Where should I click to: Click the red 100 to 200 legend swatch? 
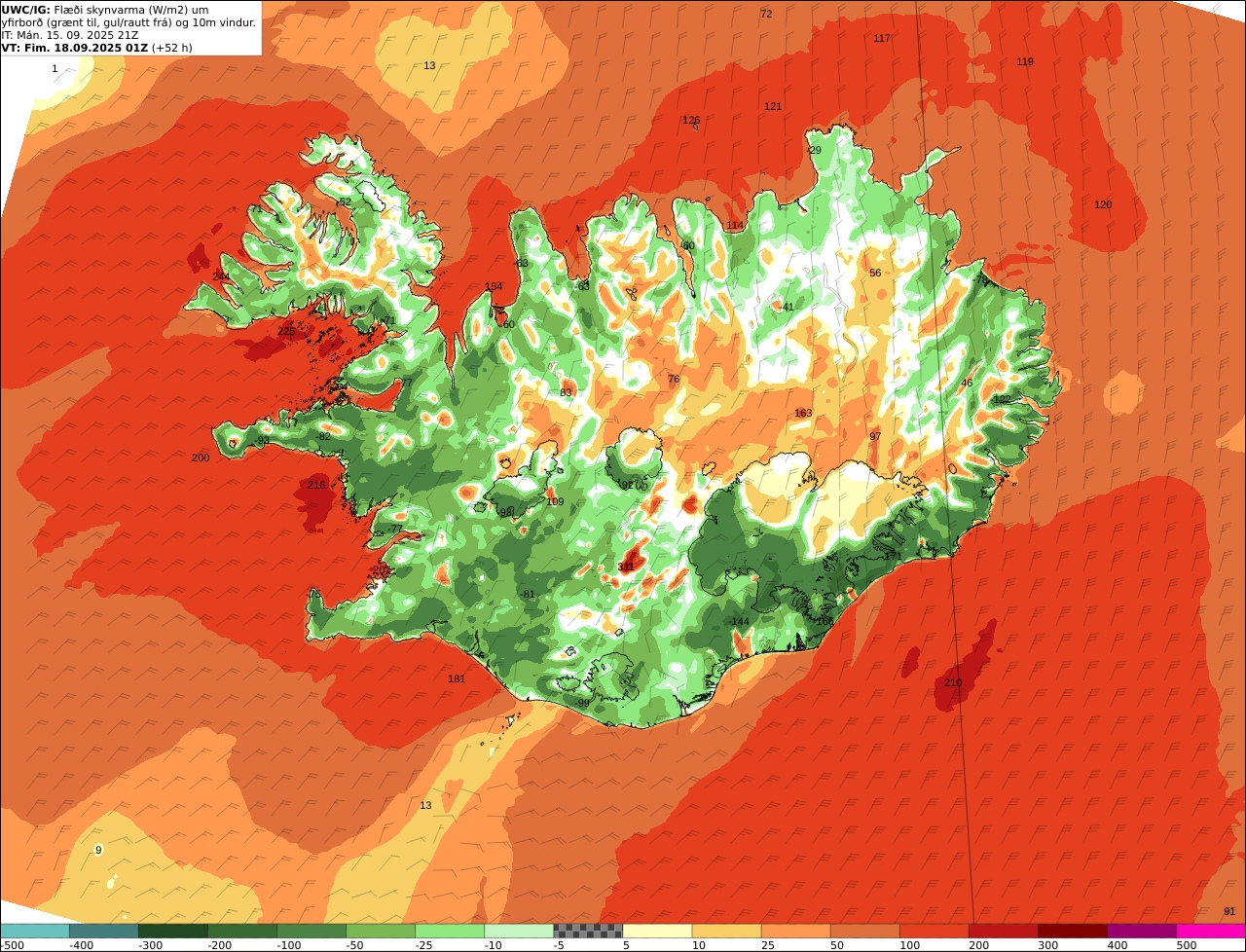(x=934, y=931)
